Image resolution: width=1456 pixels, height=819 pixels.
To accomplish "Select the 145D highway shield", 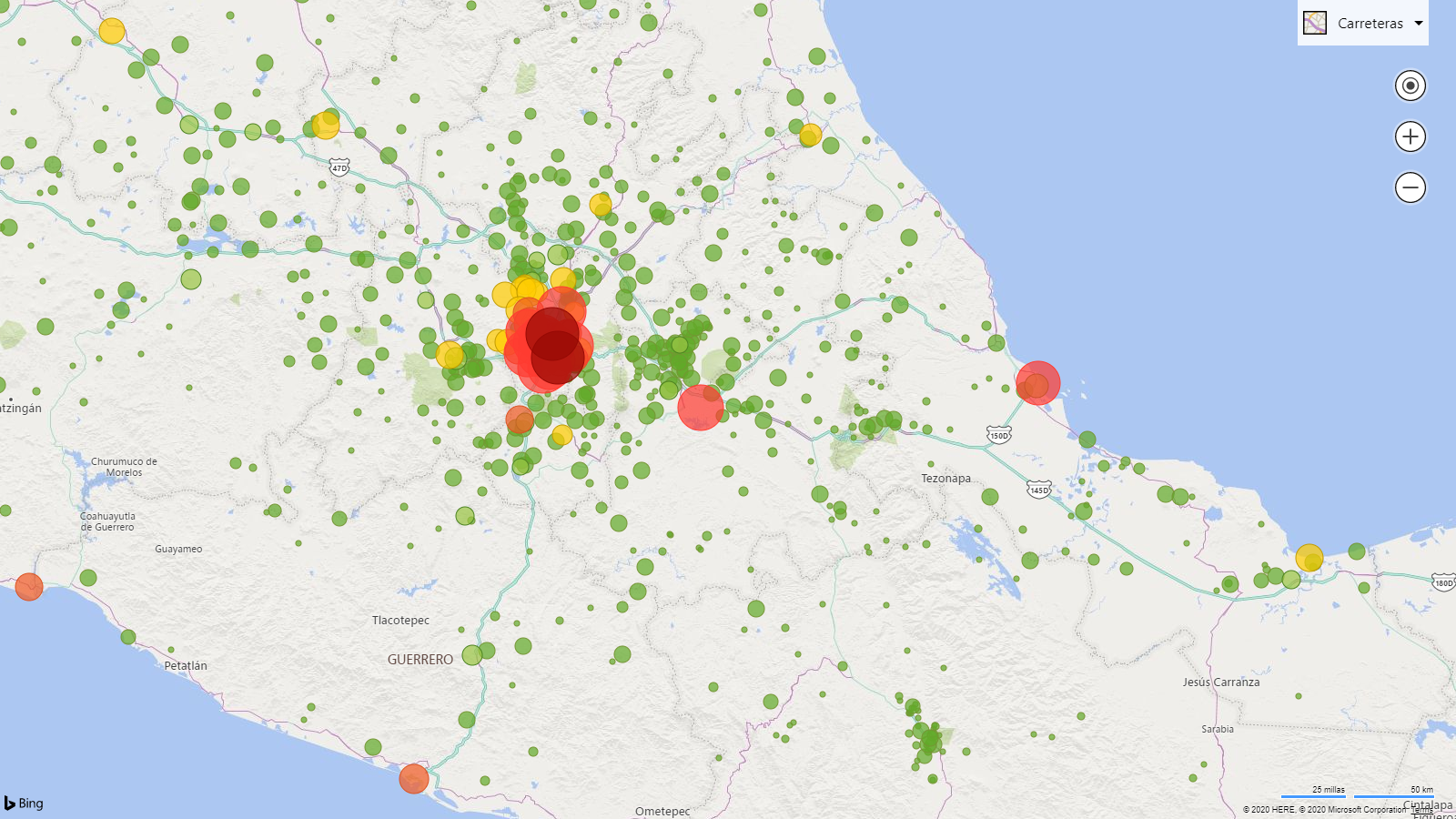I will coord(1037,490).
